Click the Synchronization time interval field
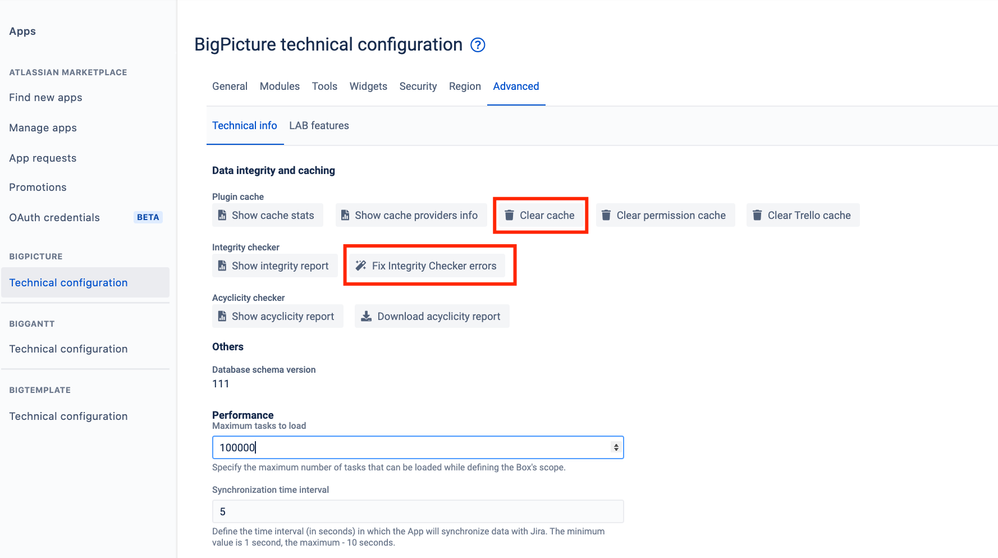Image resolution: width=998 pixels, height=558 pixels. [418, 512]
